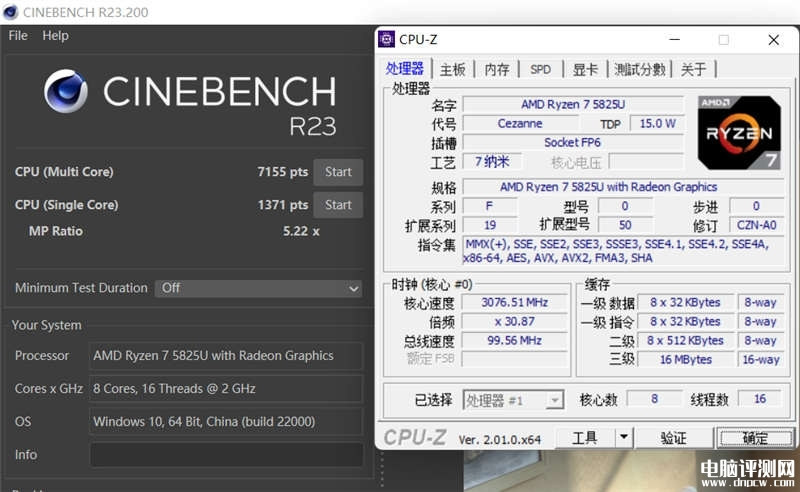
Task: Click the AMD Ryzen 7 logo badge
Action: [x=739, y=133]
